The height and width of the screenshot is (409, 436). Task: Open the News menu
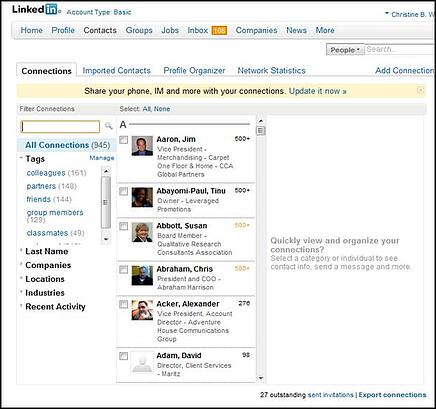click(x=296, y=30)
